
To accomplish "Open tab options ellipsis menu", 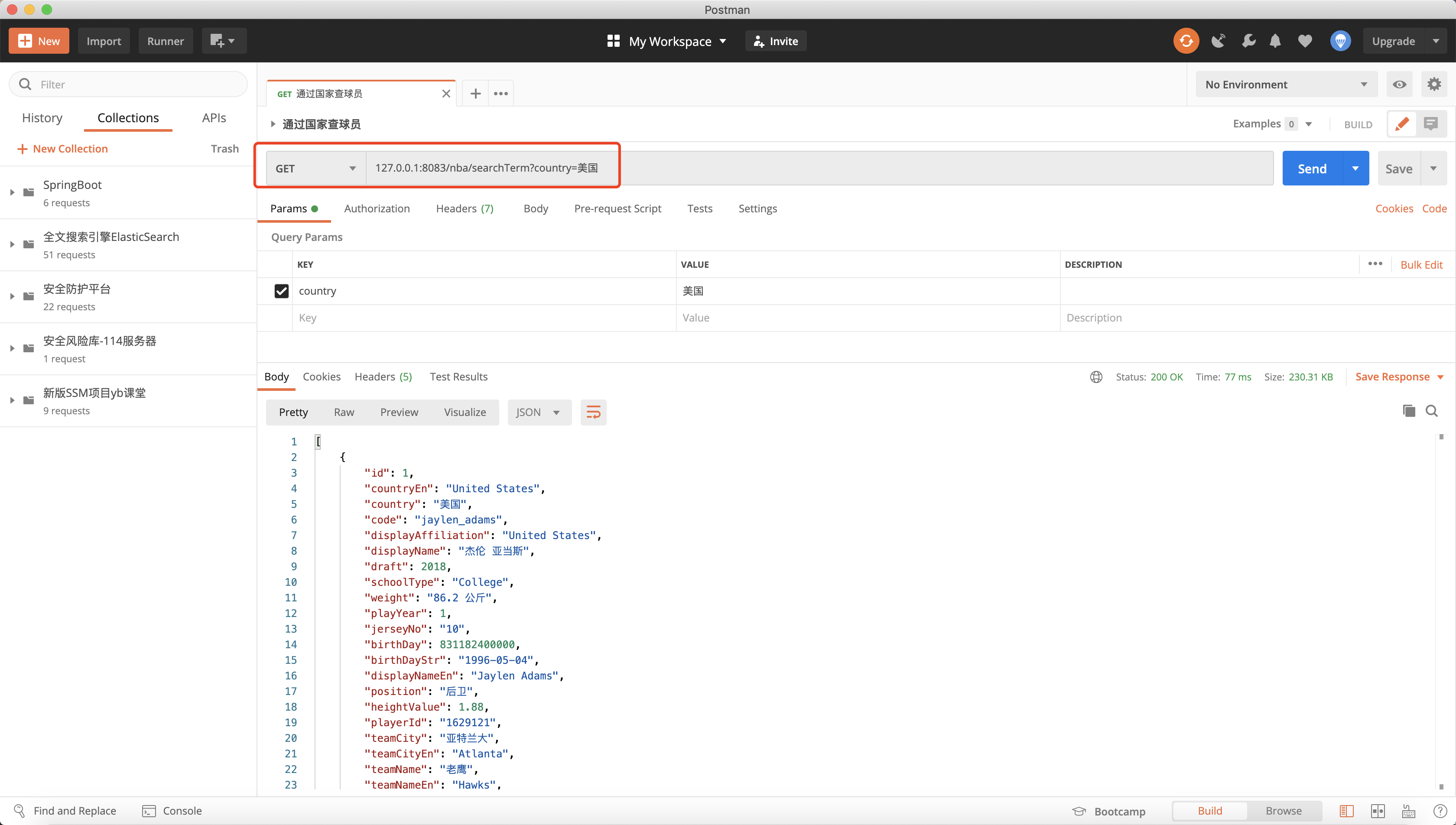I will [501, 94].
